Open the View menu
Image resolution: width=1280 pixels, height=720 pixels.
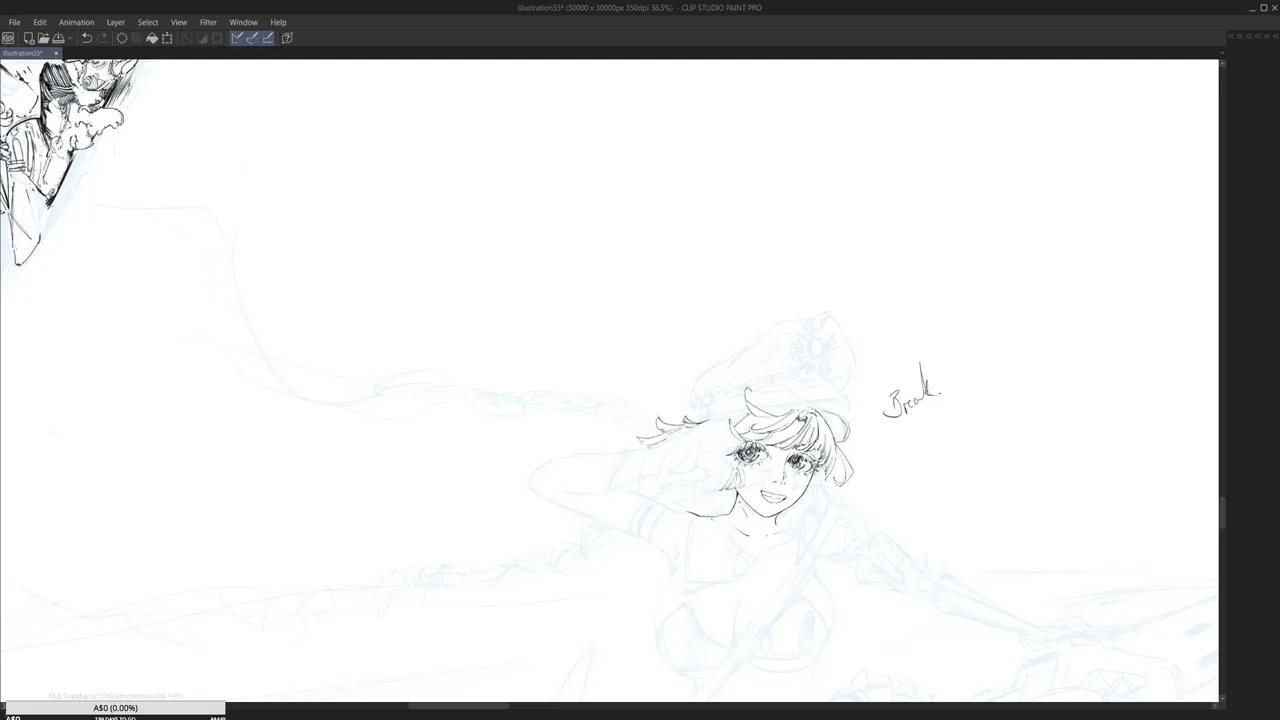pyautogui.click(x=179, y=22)
